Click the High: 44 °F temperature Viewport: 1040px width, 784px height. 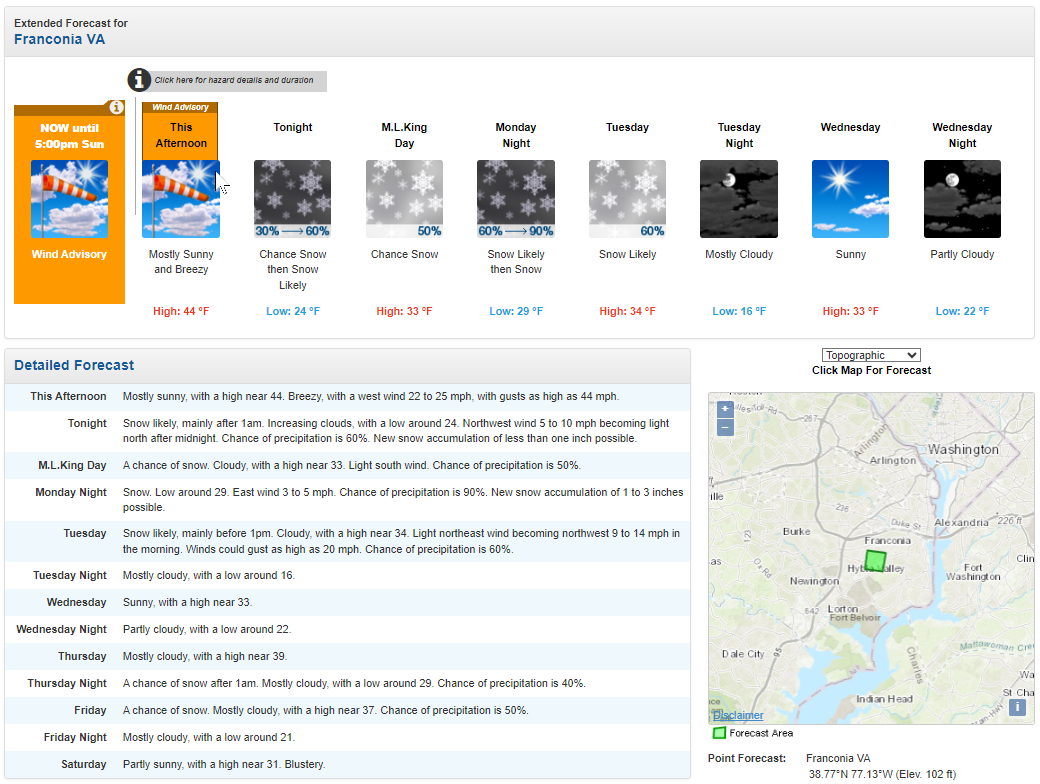(181, 311)
